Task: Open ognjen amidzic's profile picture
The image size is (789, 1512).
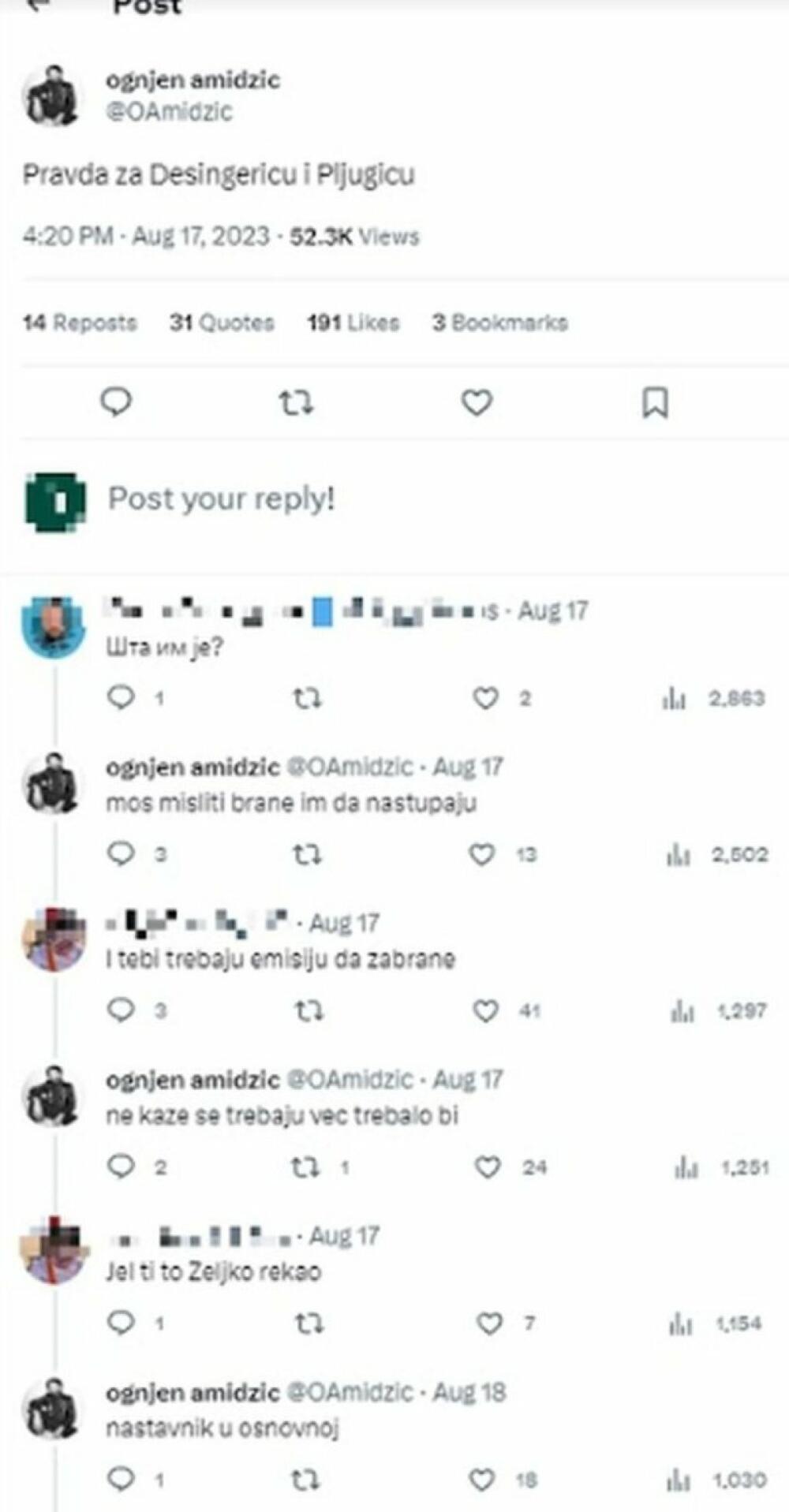Action: pyautogui.click(x=54, y=93)
